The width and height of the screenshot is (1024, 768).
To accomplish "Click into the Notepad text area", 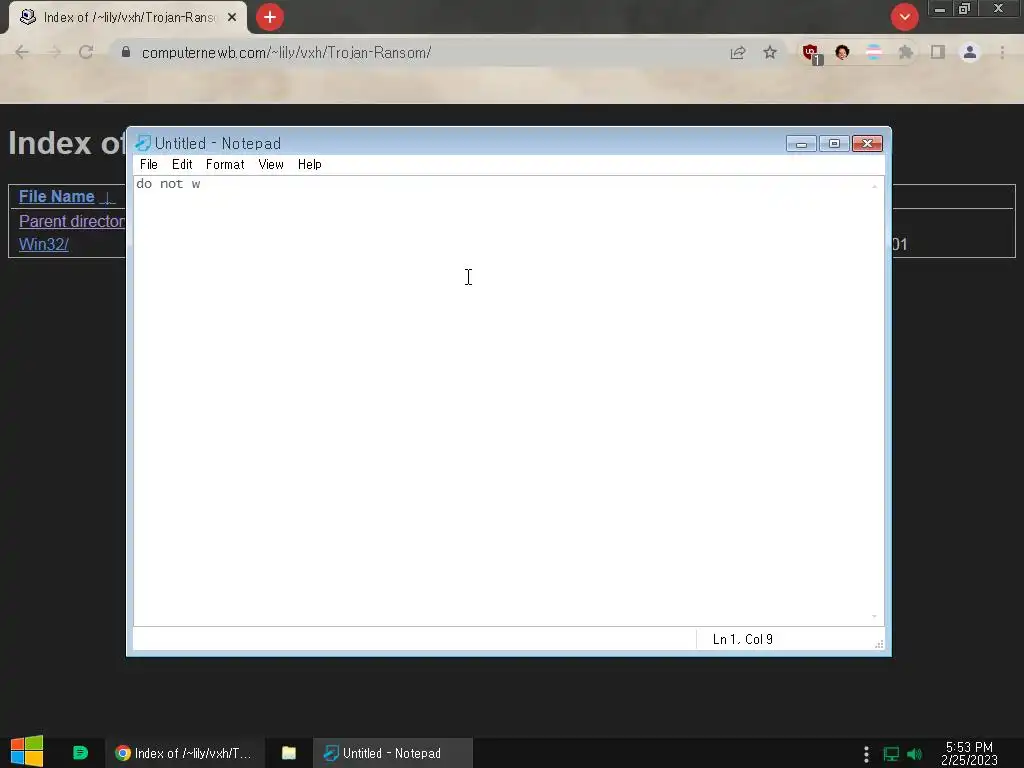I will click(502, 400).
